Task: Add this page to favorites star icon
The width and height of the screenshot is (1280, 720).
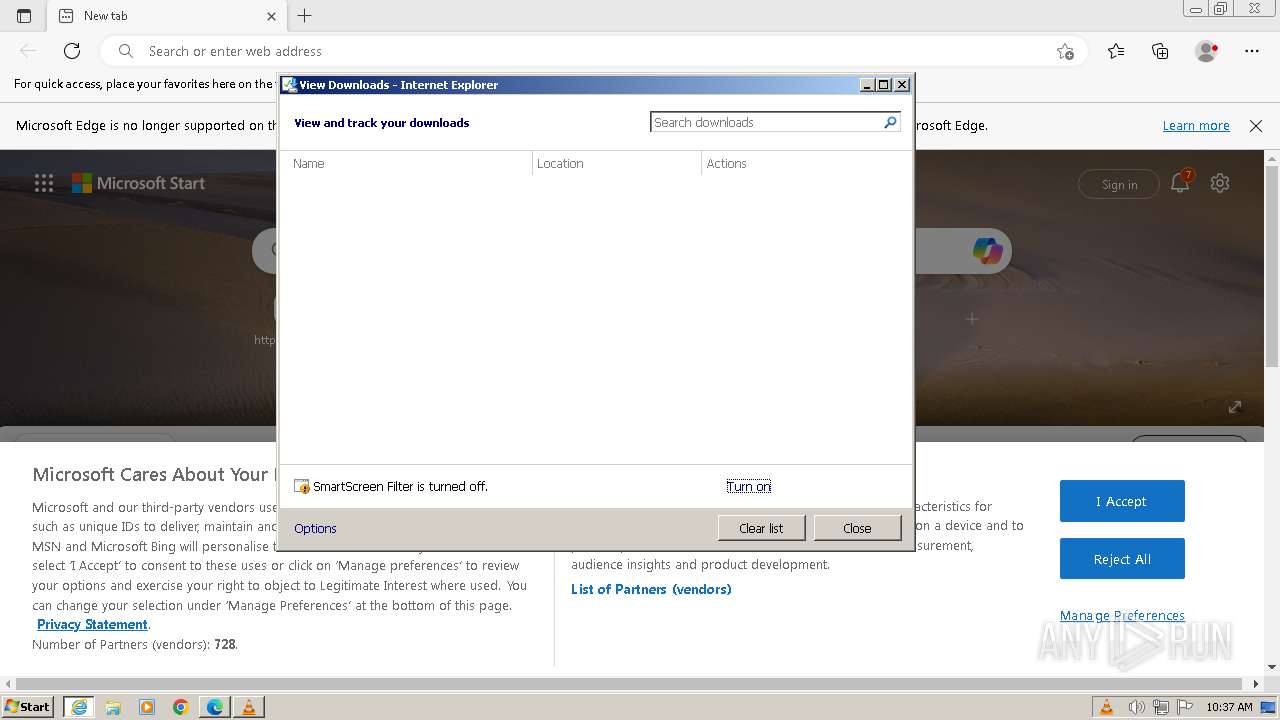Action: [1065, 51]
